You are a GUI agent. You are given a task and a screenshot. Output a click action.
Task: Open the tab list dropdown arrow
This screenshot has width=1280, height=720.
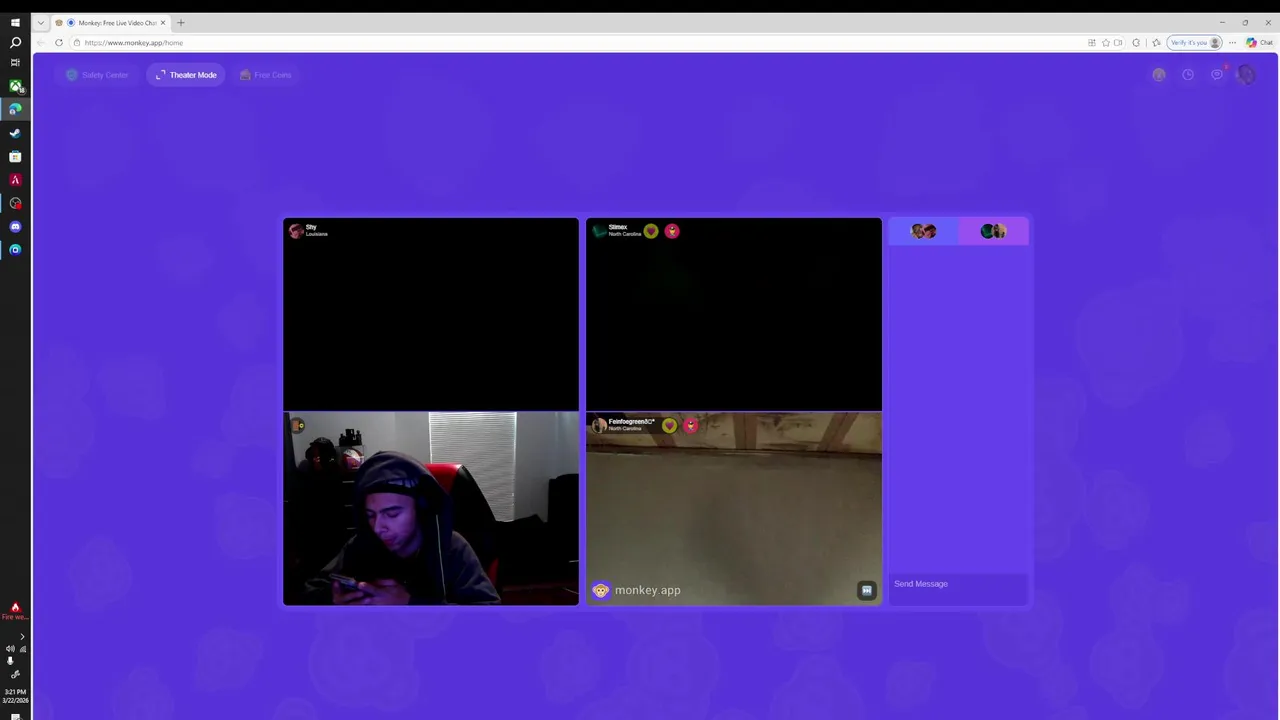click(40, 22)
